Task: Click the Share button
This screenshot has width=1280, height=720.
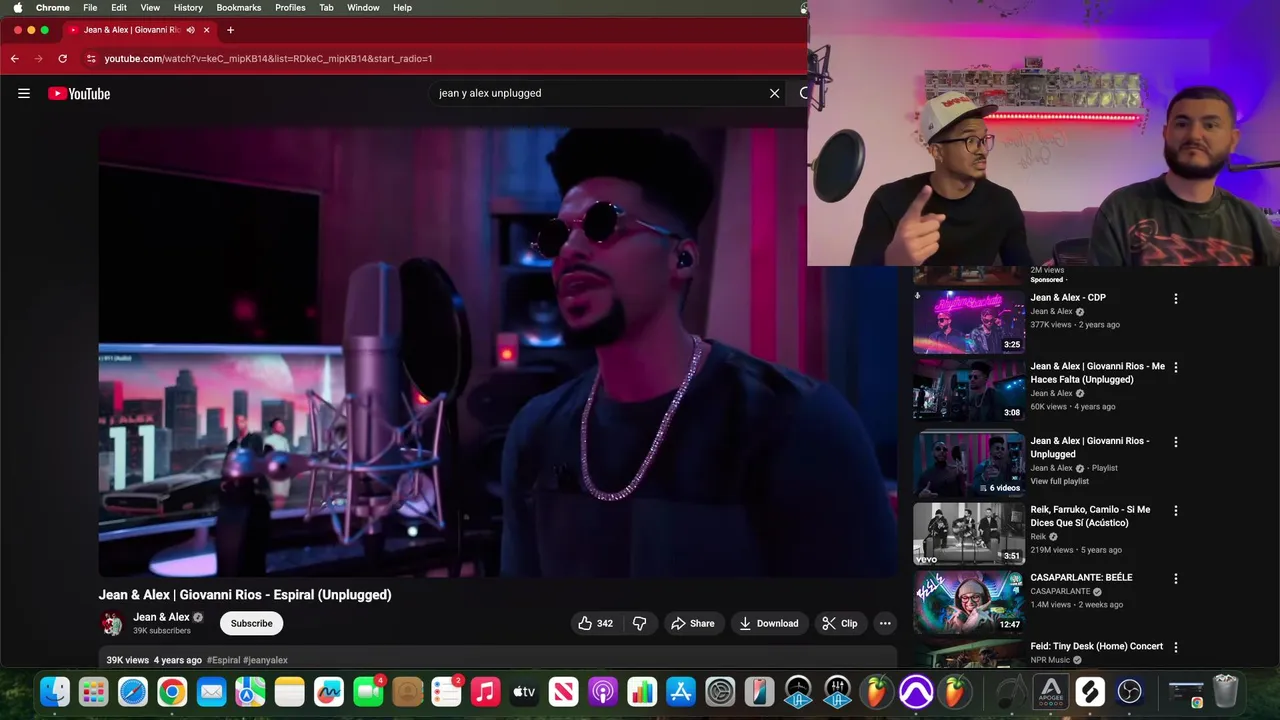Action: pyautogui.click(x=693, y=623)
